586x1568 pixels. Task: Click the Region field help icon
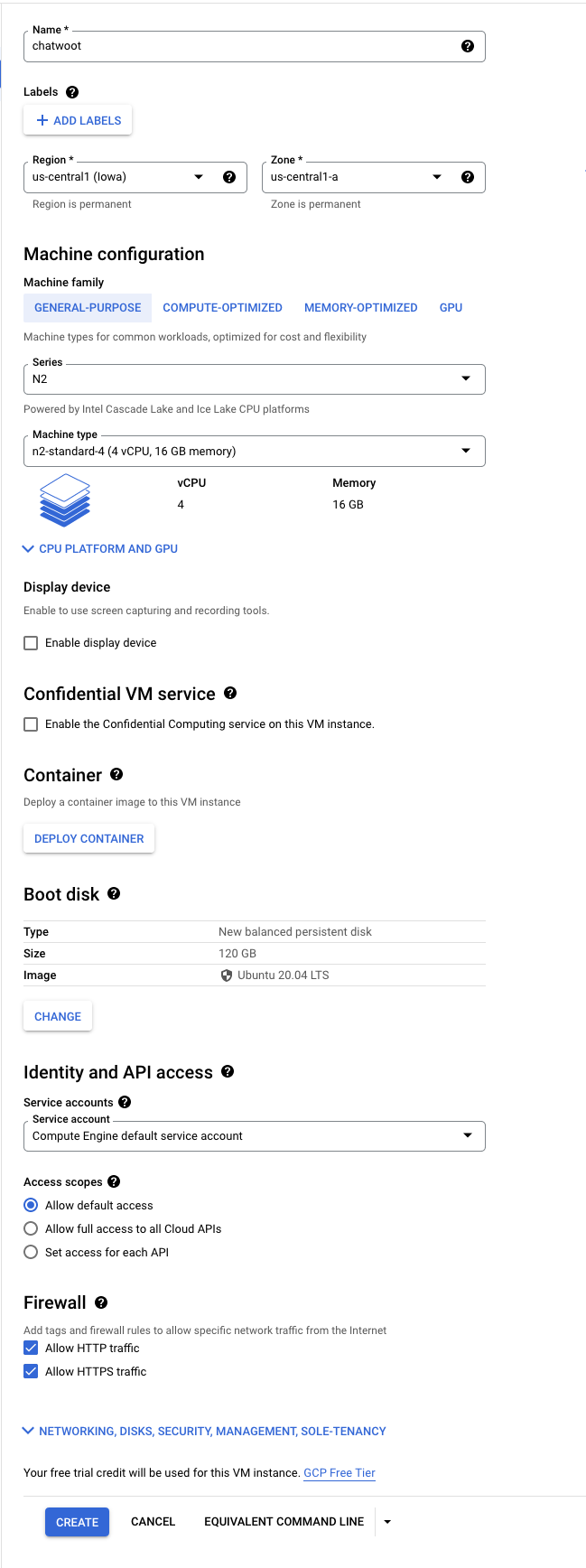point(229,177)
